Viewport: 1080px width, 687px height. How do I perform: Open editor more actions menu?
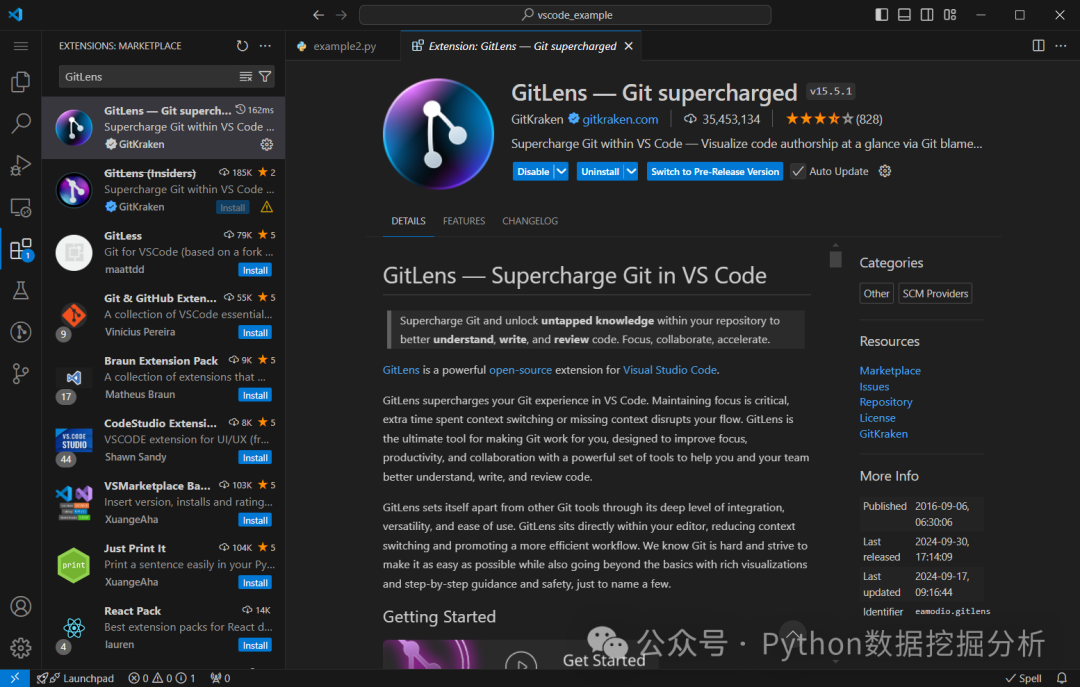pos(1061,46)
